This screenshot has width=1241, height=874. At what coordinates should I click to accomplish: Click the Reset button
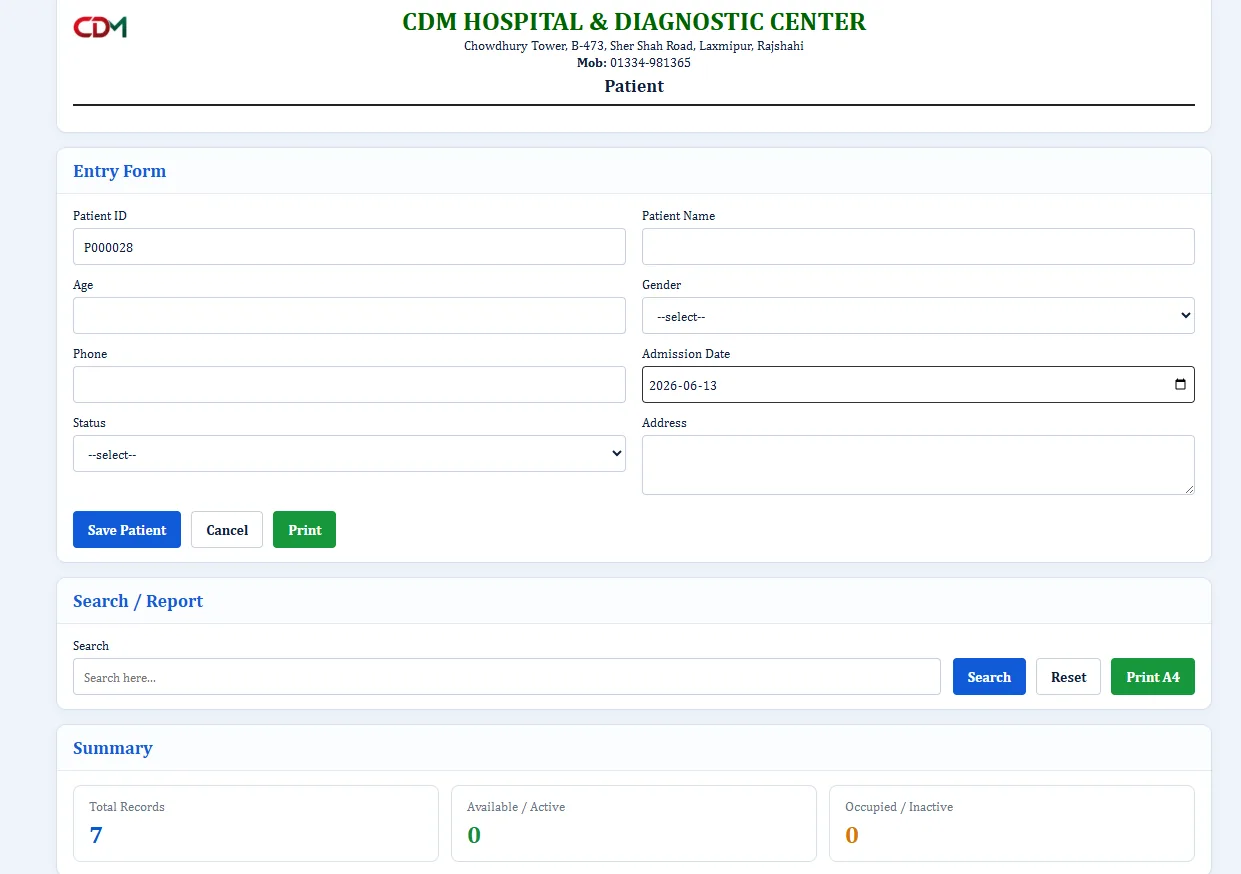1068,677
